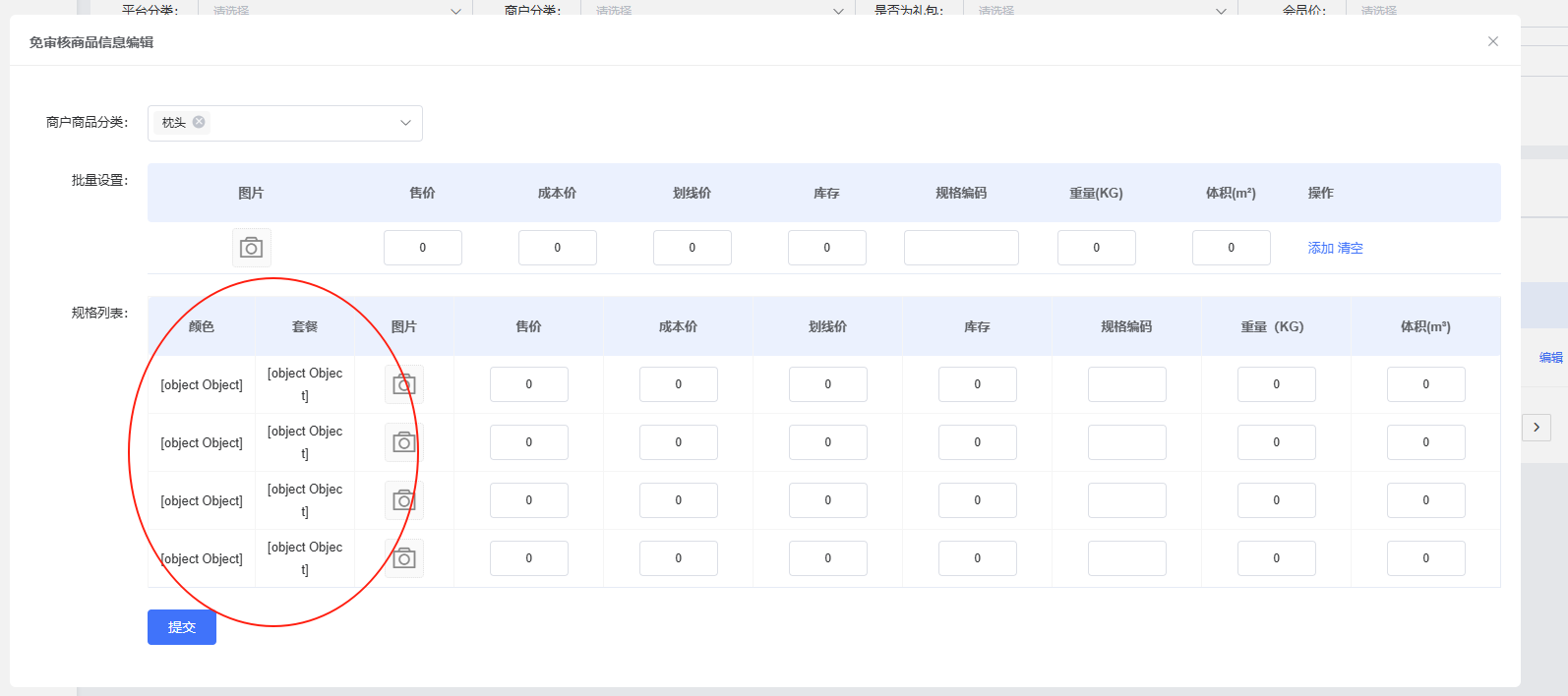Click first row [object Object] color cell

pyautogui.click(x=202, y=384)
